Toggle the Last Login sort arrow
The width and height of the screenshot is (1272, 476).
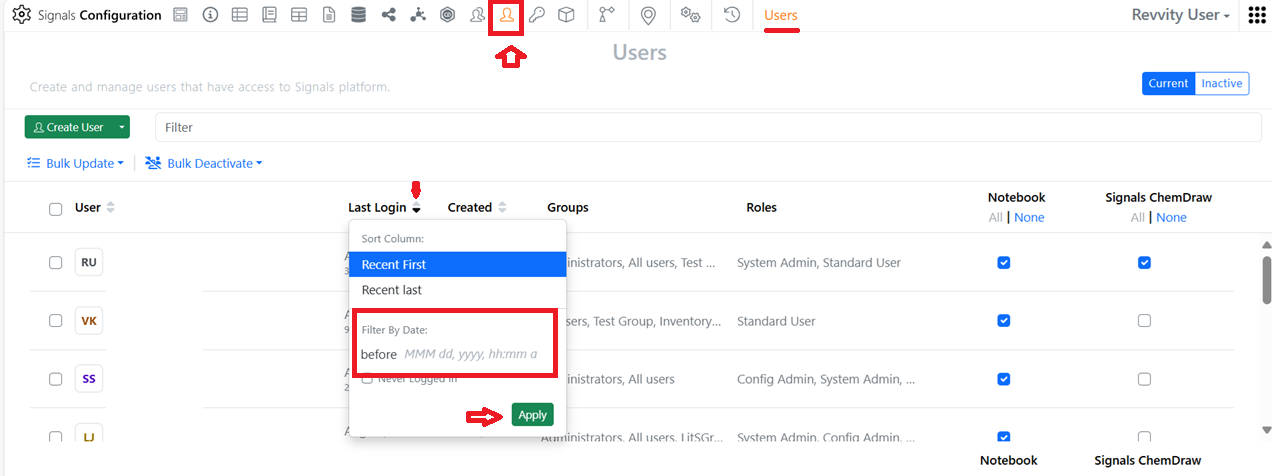tap(416, 208)
